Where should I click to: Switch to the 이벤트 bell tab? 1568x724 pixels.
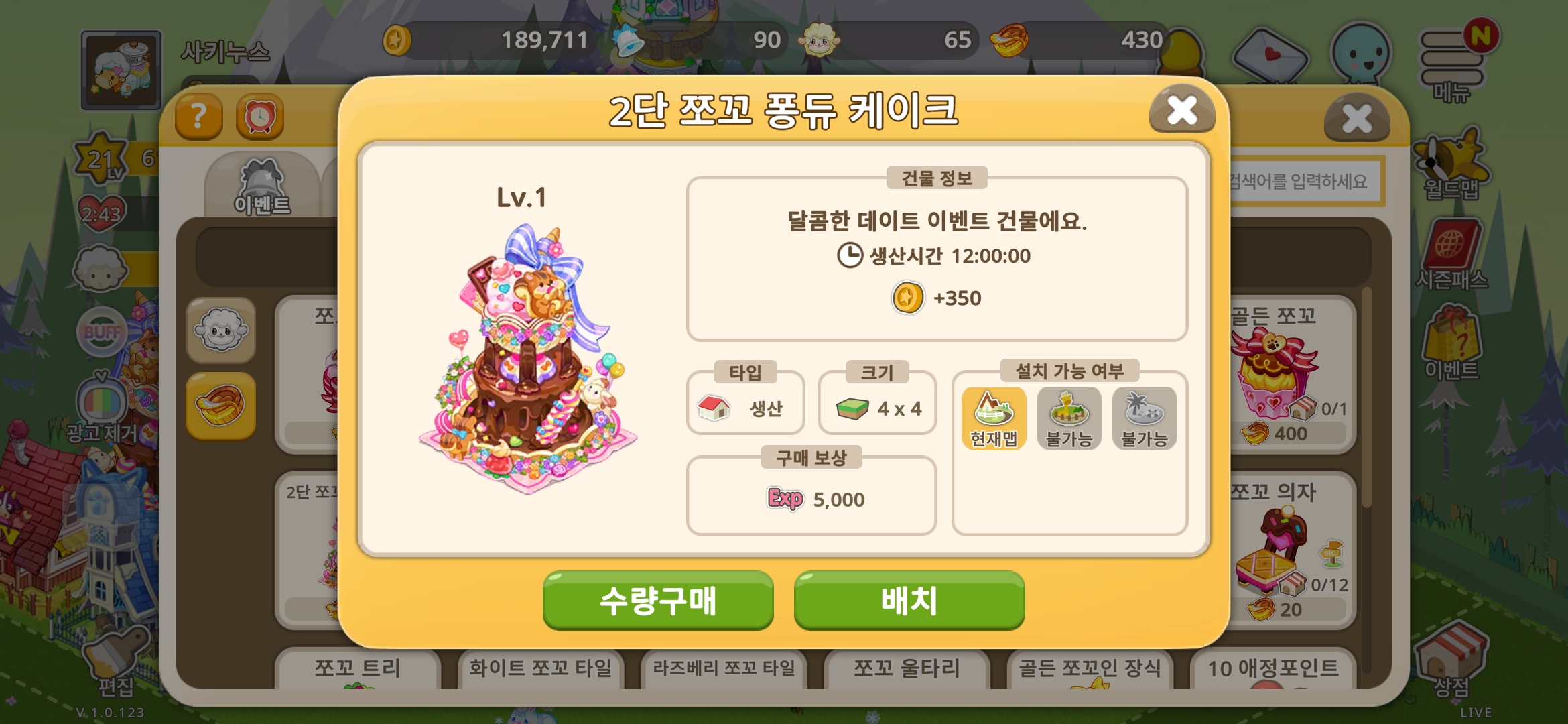[262, 186]
